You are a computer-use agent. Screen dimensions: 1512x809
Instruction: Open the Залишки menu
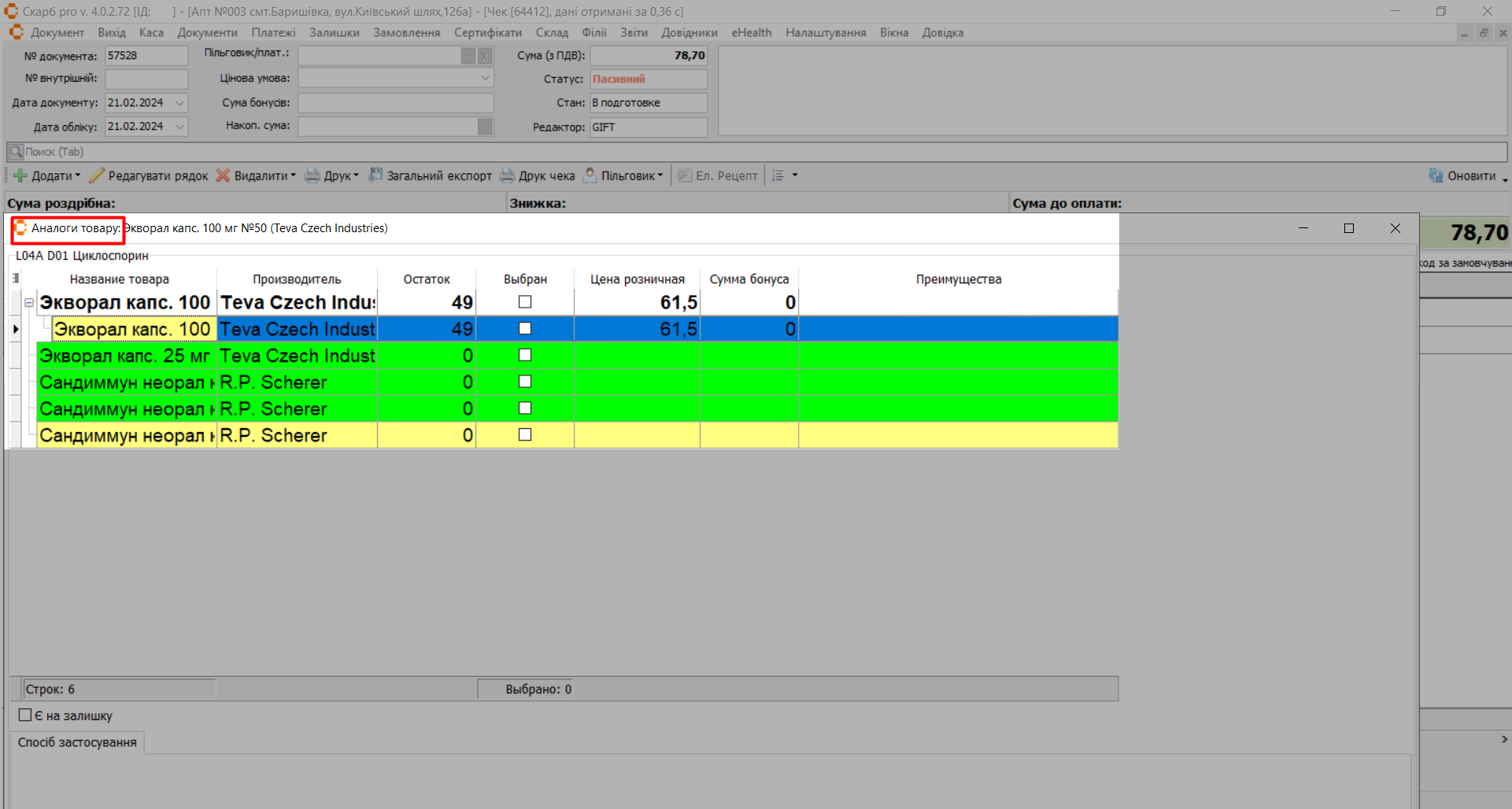tap(334, 32)
